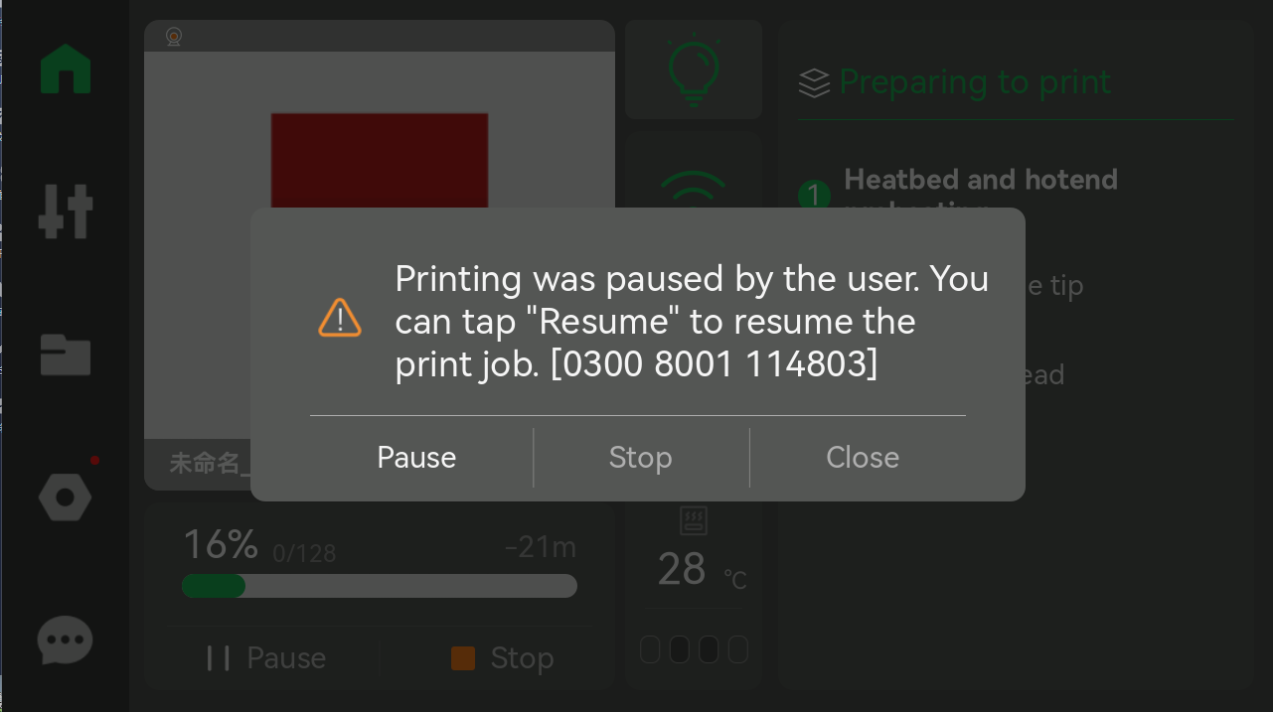Image resolution: width=1273 pixels, height=712 pixels.
Task: Go to the Home screen icon
Action: 66,69
